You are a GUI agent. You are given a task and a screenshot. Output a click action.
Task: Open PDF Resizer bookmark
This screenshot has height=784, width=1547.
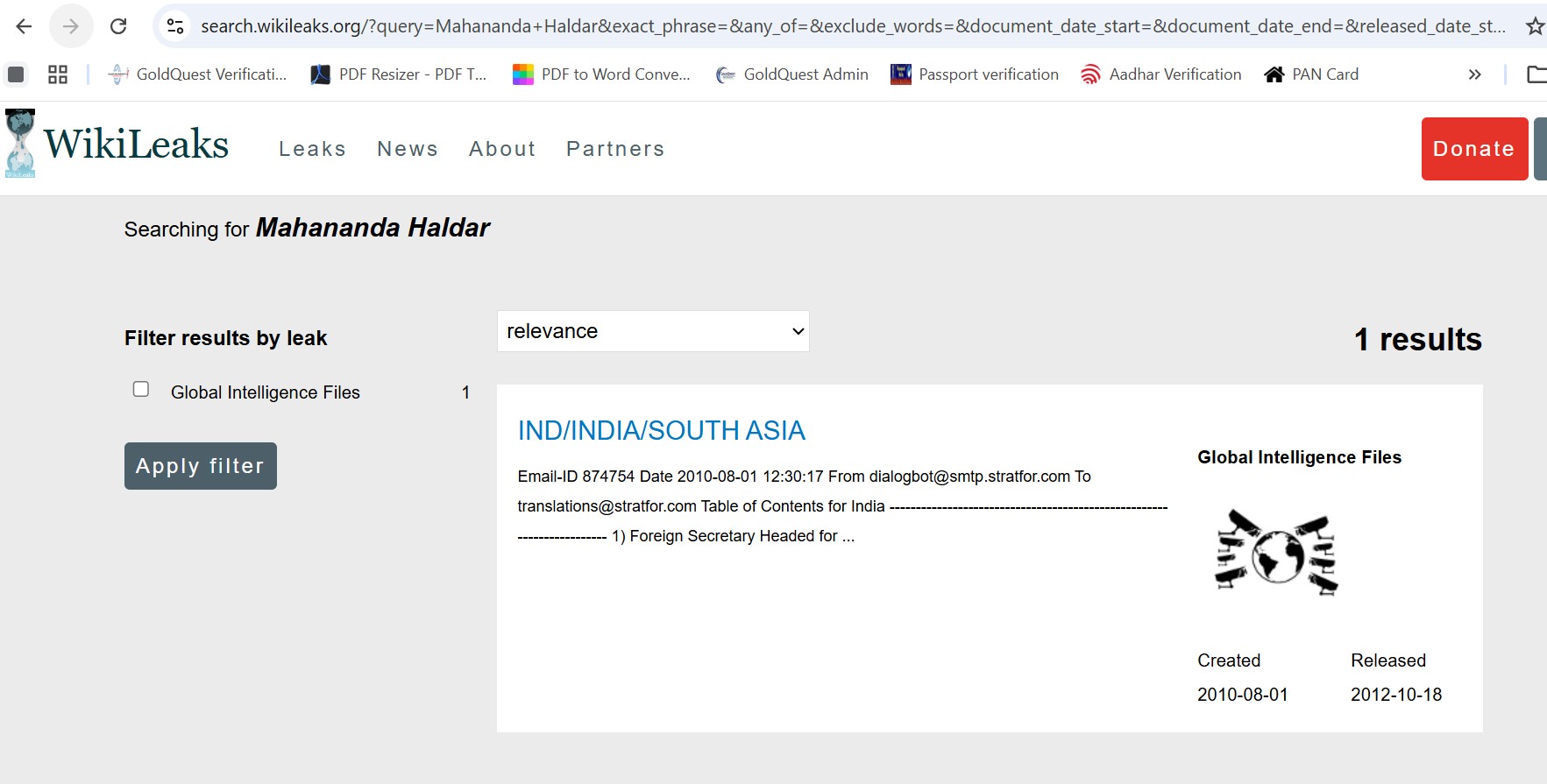(399, 74)
